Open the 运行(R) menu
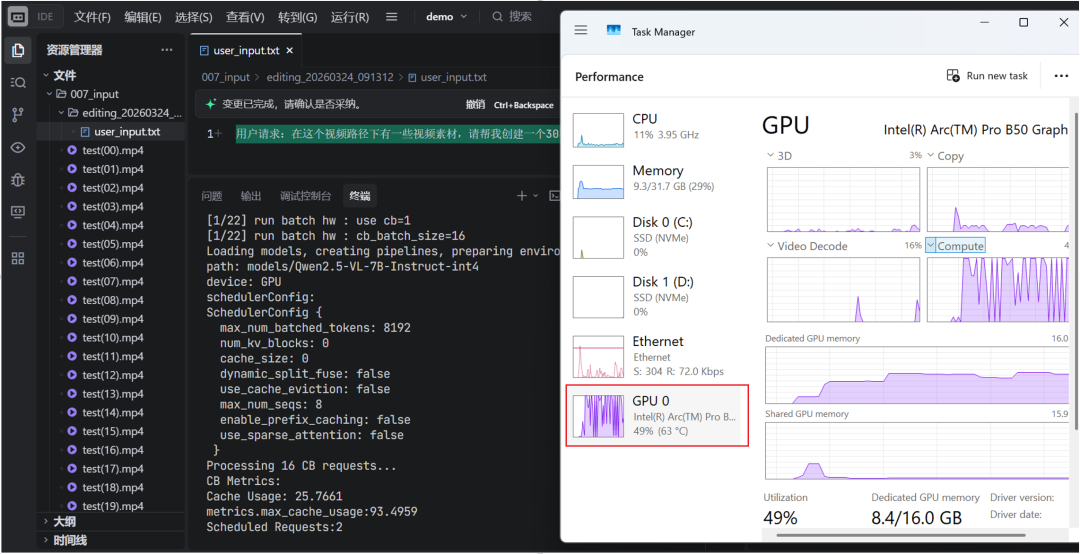The height and width of the screenshot is (554, 1080). coord(349,17)
